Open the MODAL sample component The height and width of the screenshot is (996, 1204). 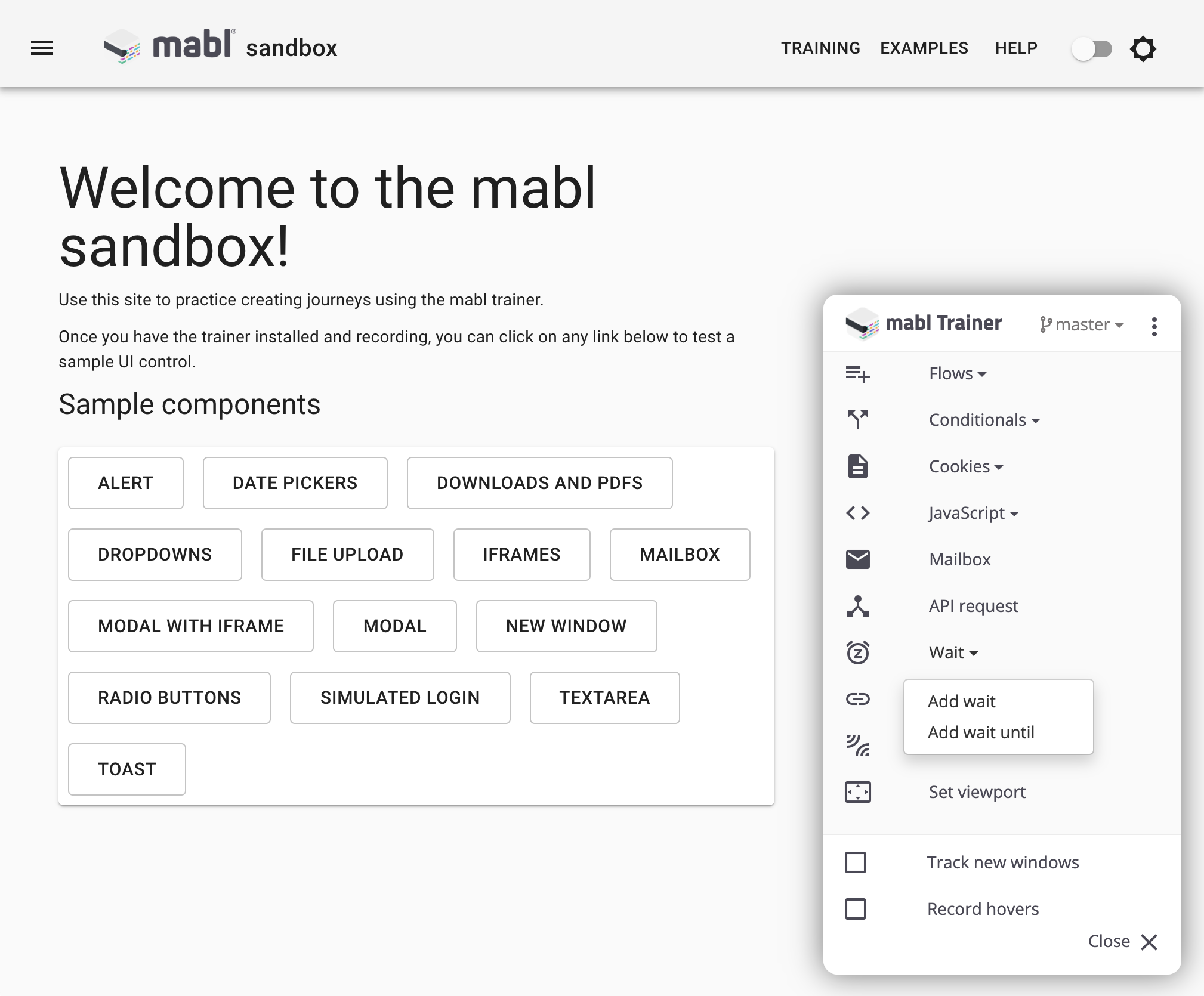click(395, 626)
